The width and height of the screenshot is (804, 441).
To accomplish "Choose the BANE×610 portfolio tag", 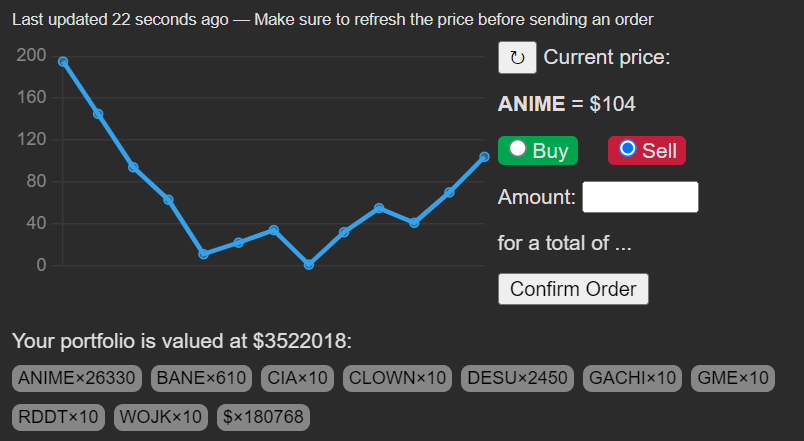I will pyautogui.click(x=201, y=378).
